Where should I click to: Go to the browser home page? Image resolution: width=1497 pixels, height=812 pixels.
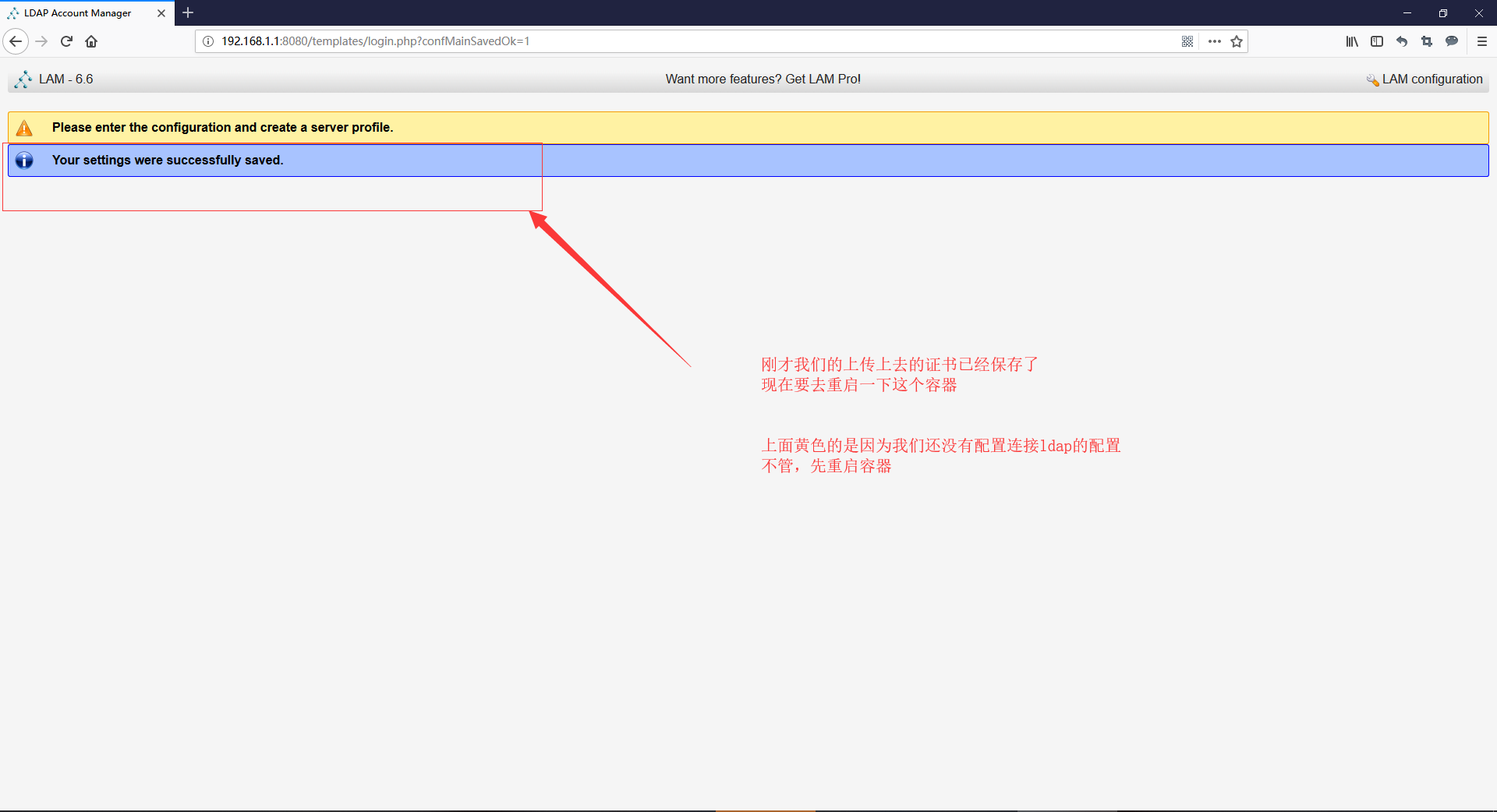[91, 41]
